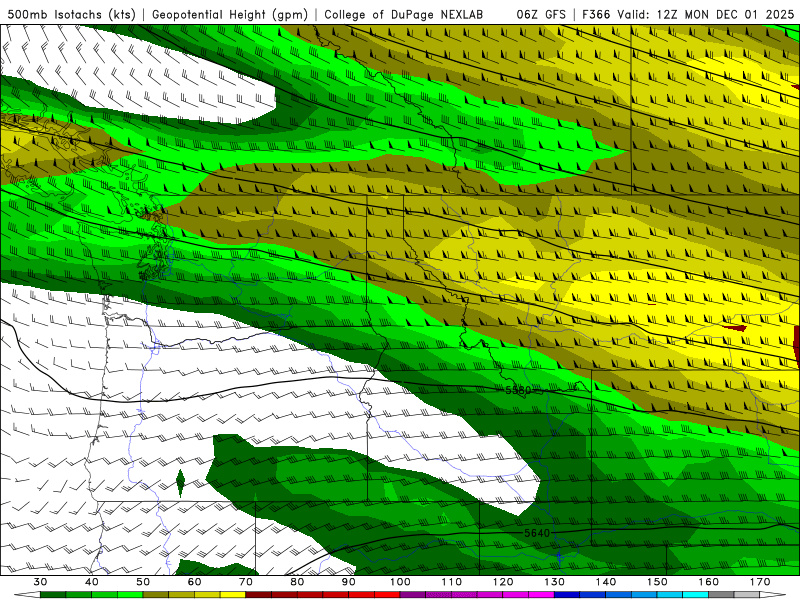Select the magenta 125-130 kt legend swatch
Viewport: 800px width, 600px height.
541,595
